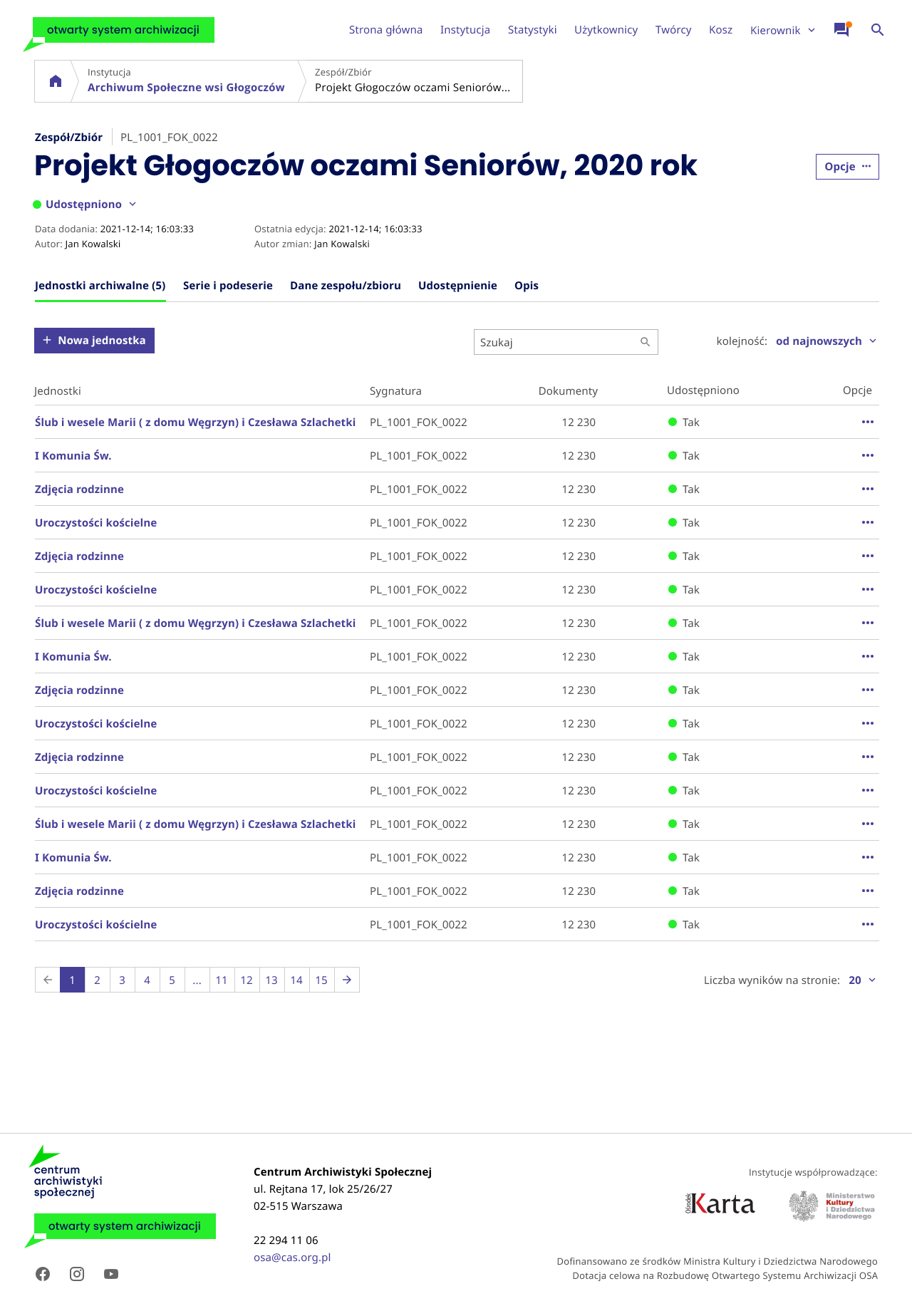Viewport: 912px width, 1316px height.
Task: Expand the Udostępniono status dropdown
Action: click(x=85, y=204)
